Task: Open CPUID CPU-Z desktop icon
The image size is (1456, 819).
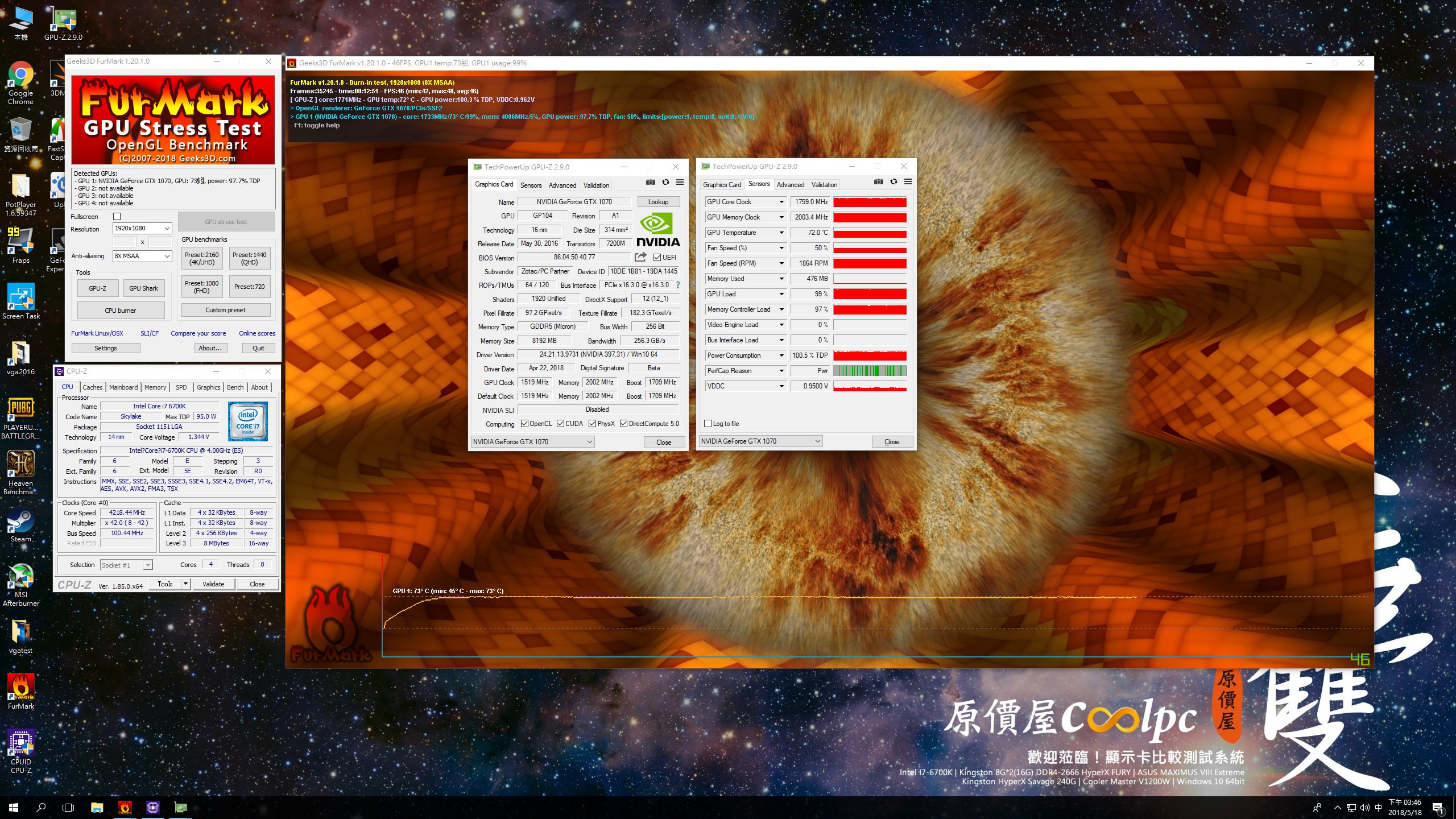Action: pyautogui.click(x=20, y=752)
